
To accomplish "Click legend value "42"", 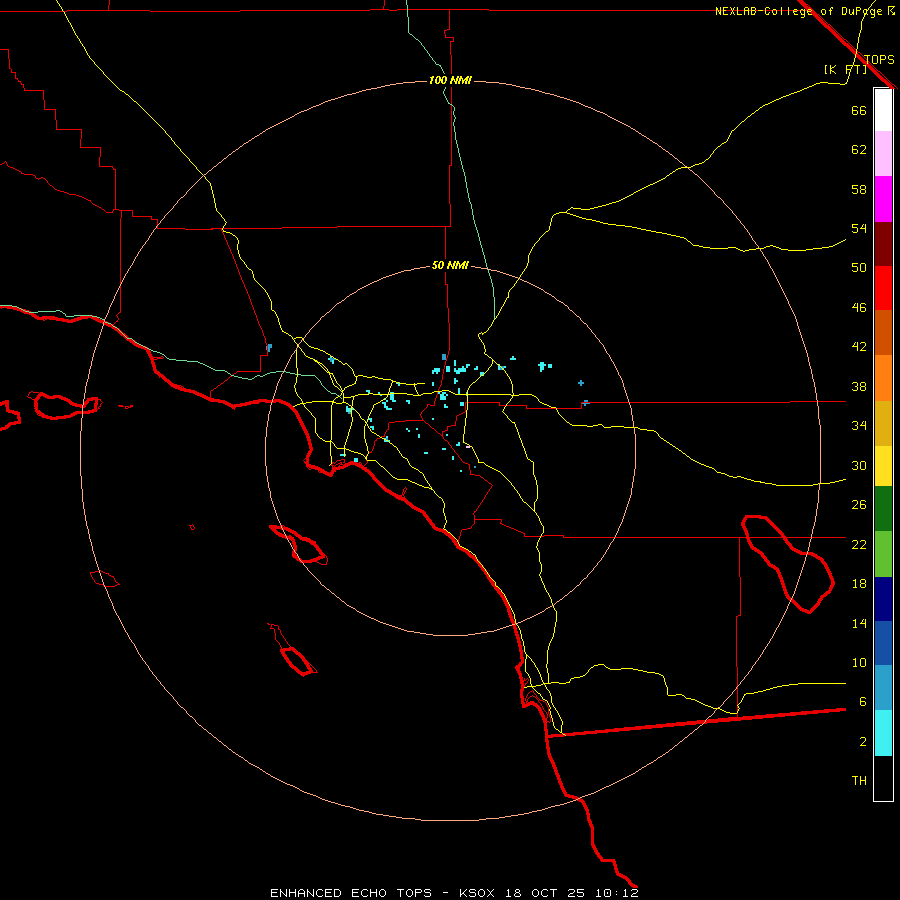I will coord(859,347).
